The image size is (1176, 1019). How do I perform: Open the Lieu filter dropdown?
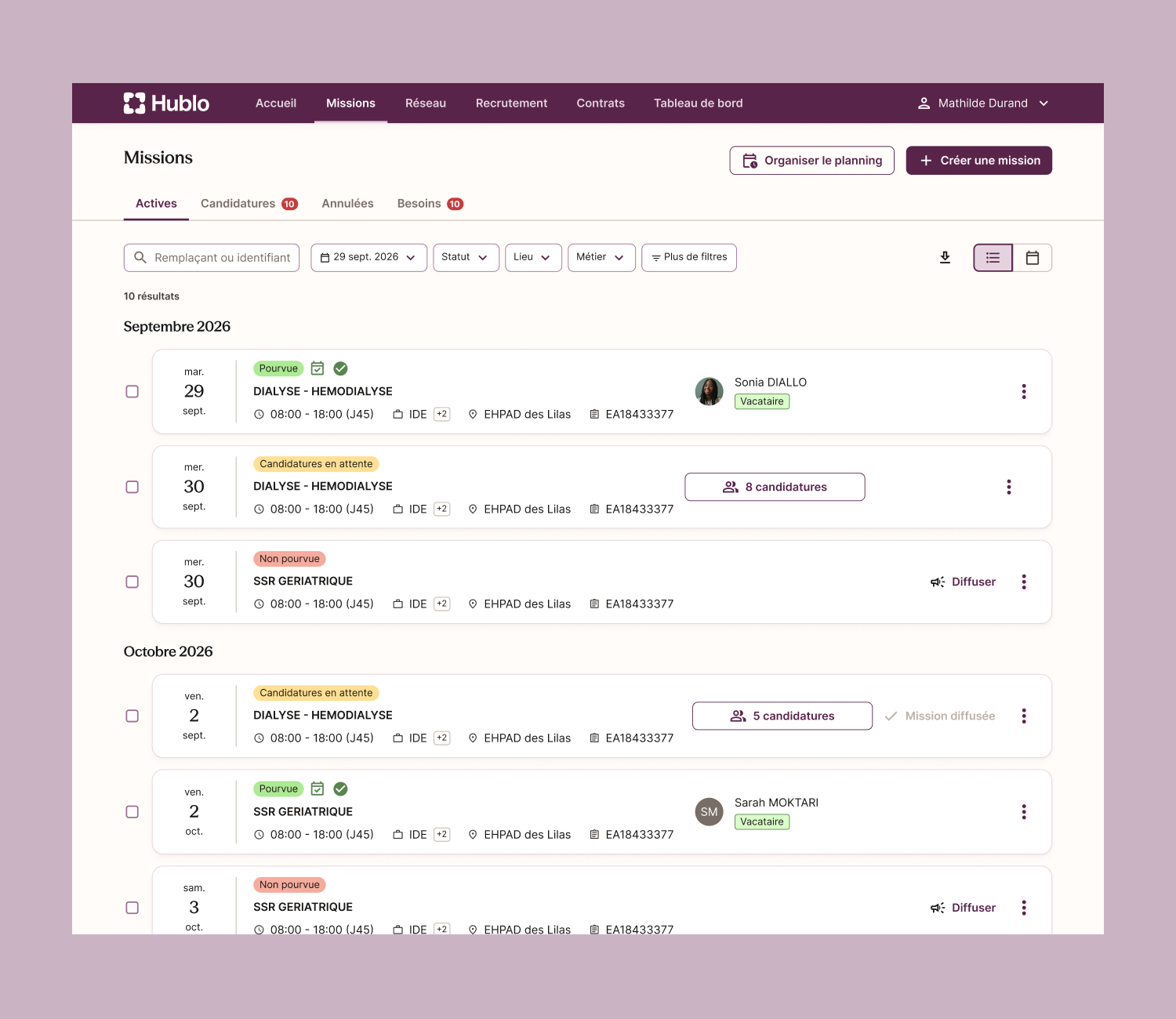pyautogui.click(x=533, y=258)
